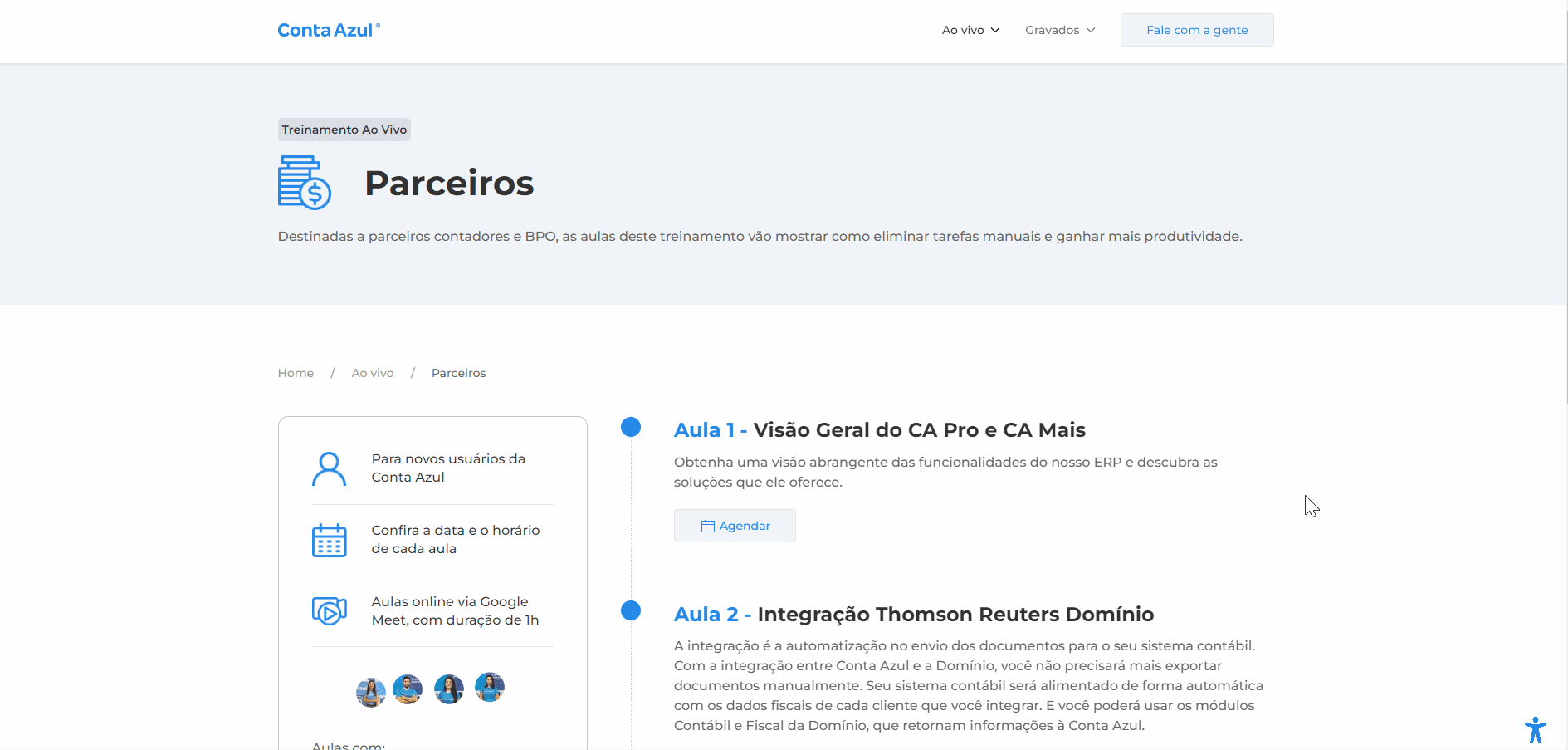Click the Aula 1 description about ERP

[945, 472]
